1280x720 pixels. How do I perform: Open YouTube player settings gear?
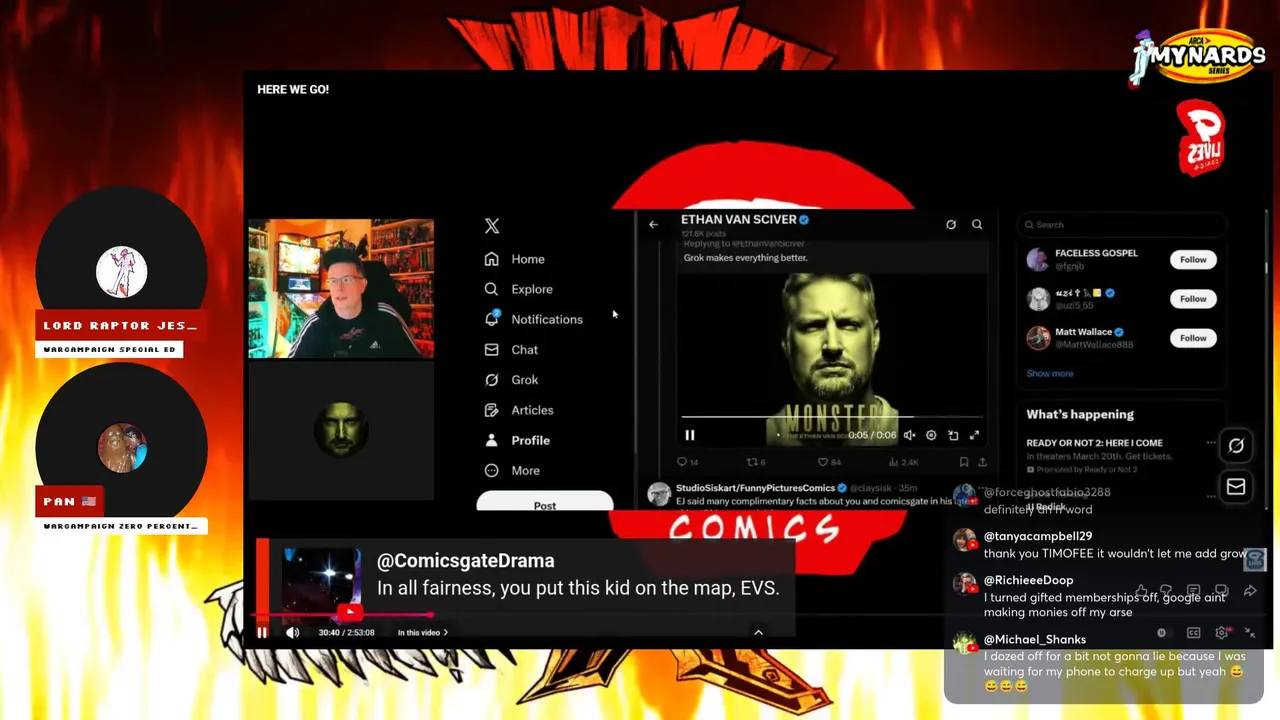tap(1222, 633)
